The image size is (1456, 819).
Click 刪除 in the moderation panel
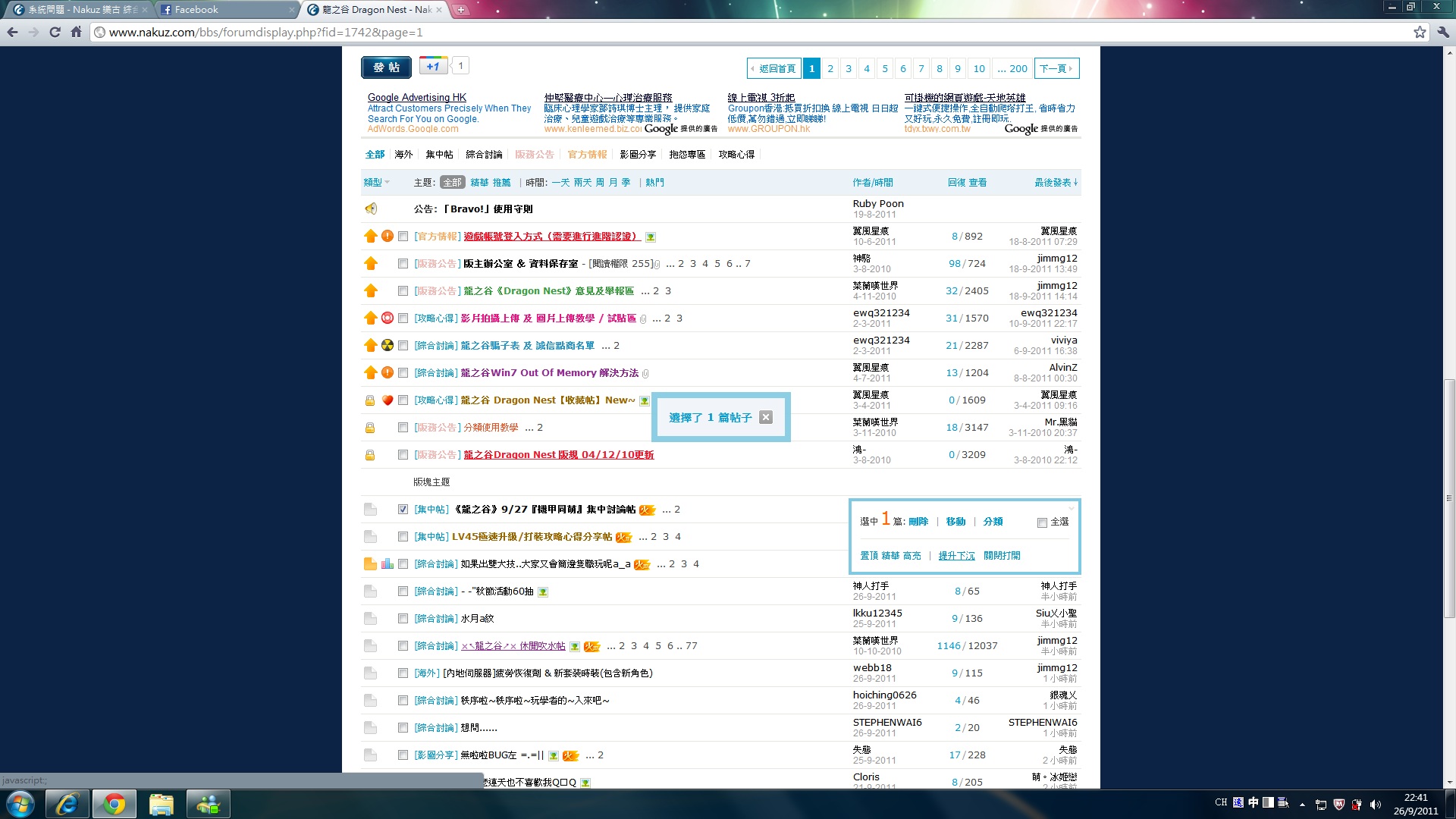[x=918, y=521]
